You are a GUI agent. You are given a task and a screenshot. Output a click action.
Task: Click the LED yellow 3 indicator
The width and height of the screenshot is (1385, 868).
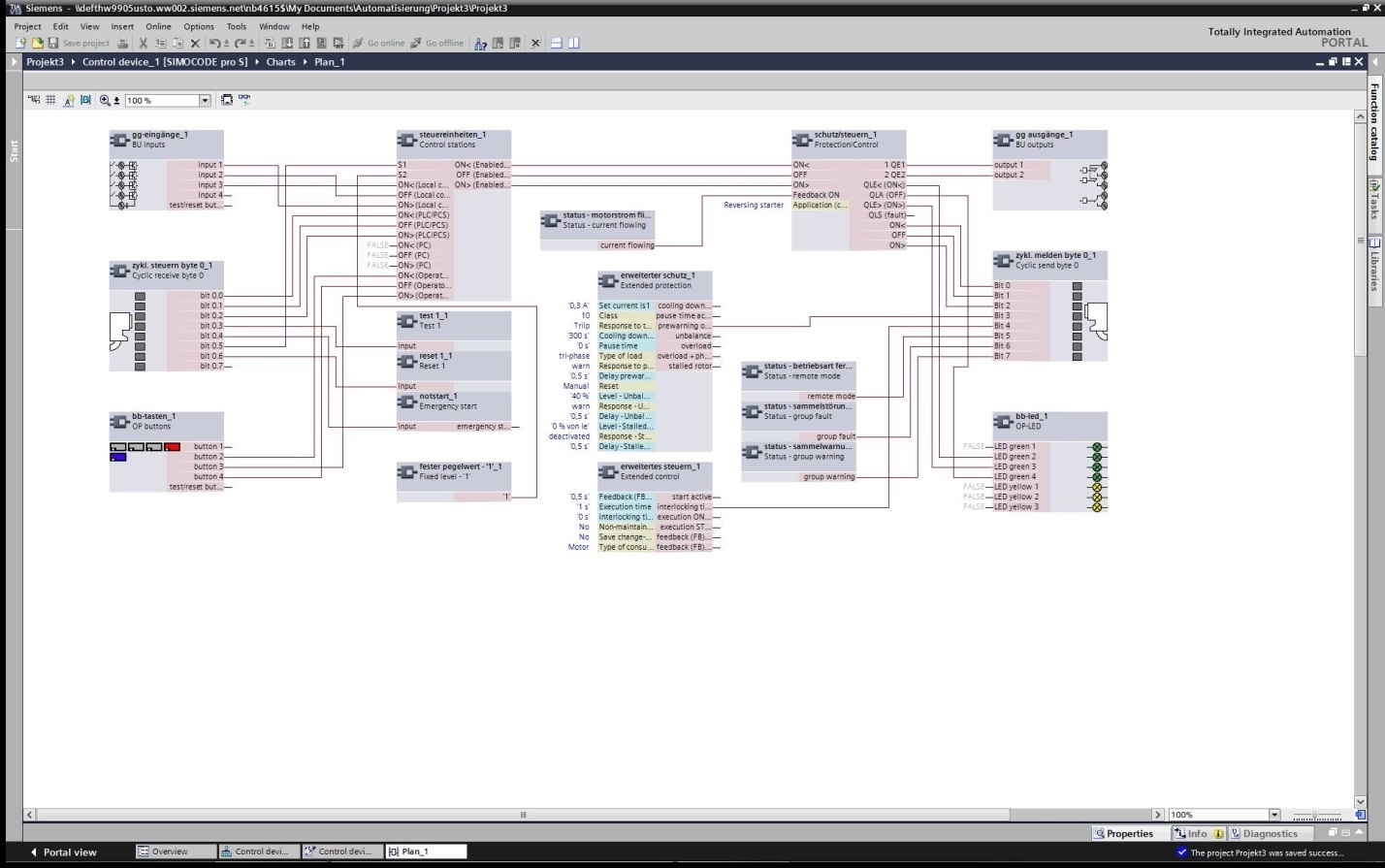pyautogui.click(x=1098, y=507)
